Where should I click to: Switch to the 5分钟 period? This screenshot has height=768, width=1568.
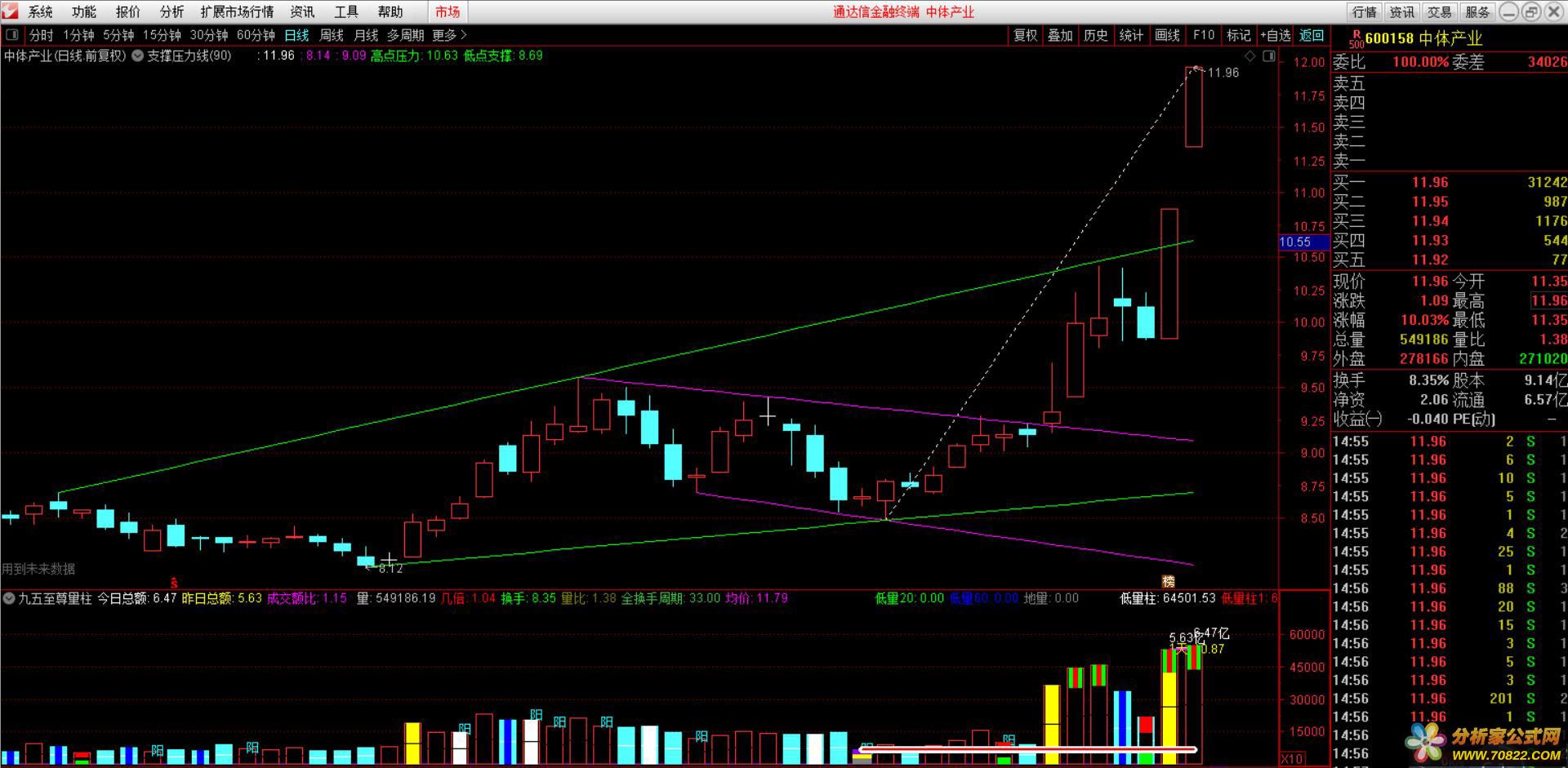[118, 35]
